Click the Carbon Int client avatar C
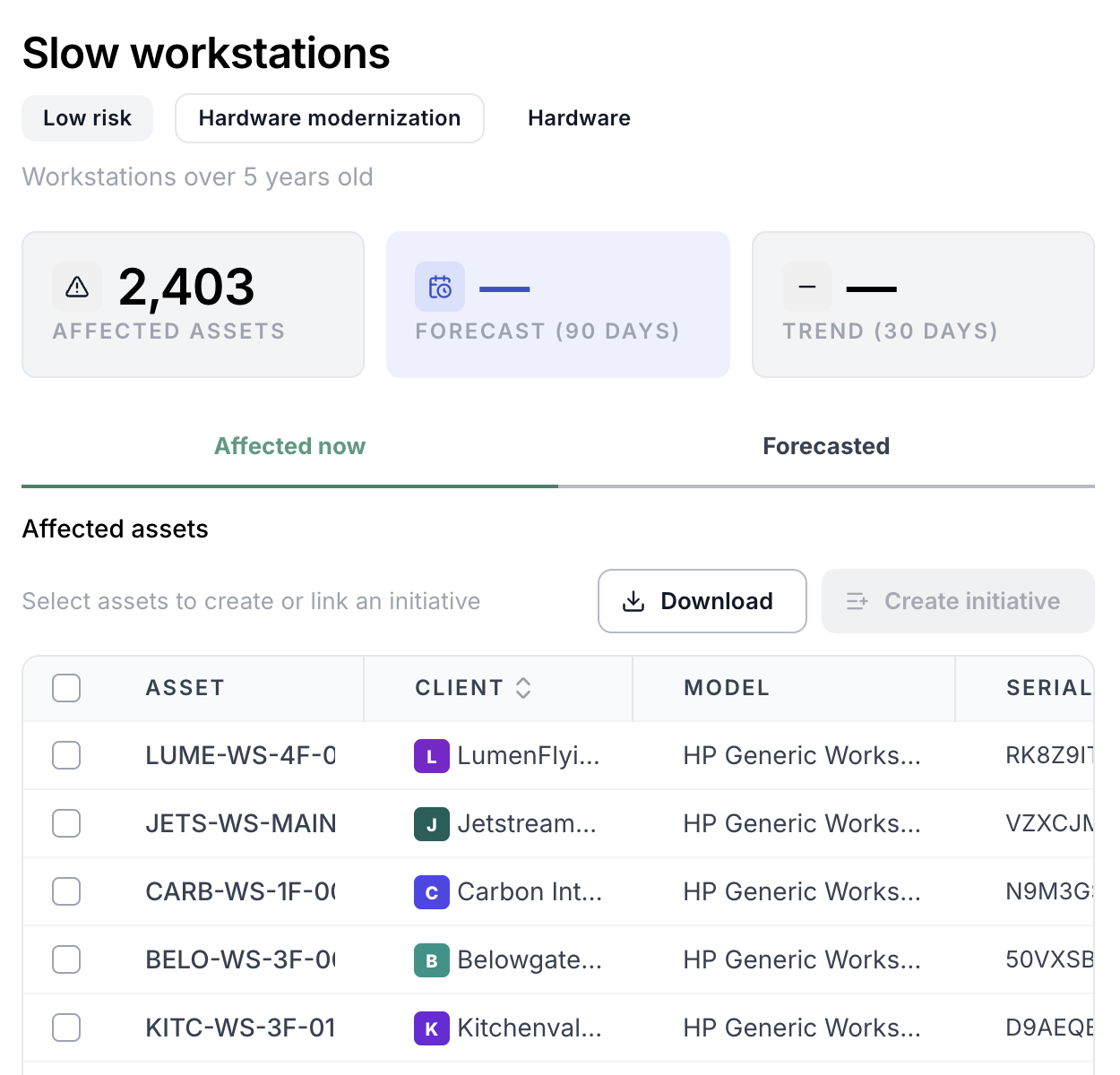 (x=431, y=892)
